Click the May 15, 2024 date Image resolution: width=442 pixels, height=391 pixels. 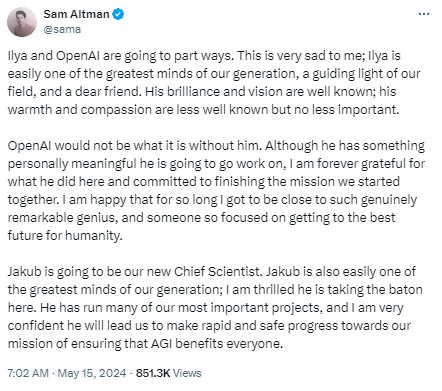(92, 373)
